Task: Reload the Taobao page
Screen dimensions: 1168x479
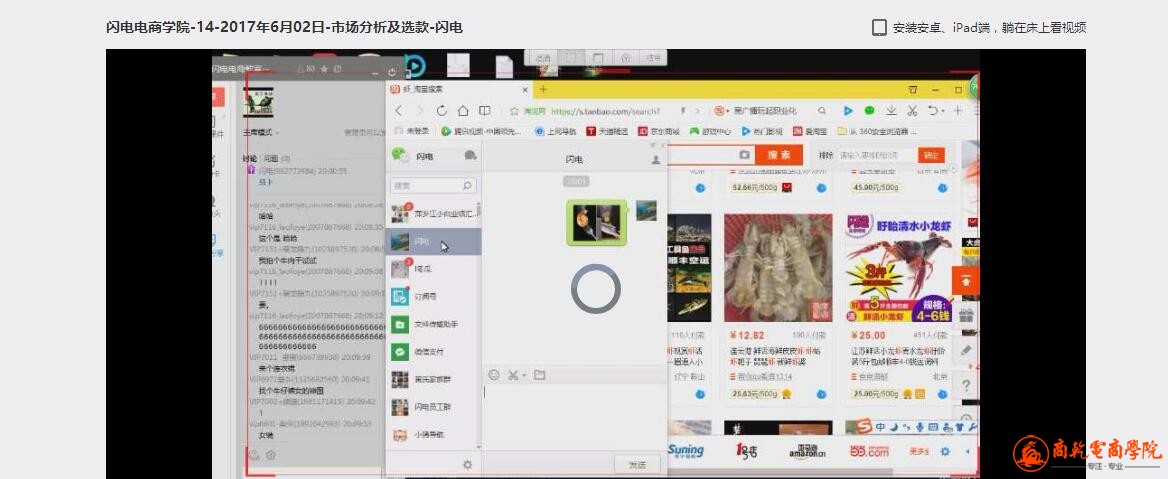Action: pyautogui.click(x=442, y=110)
